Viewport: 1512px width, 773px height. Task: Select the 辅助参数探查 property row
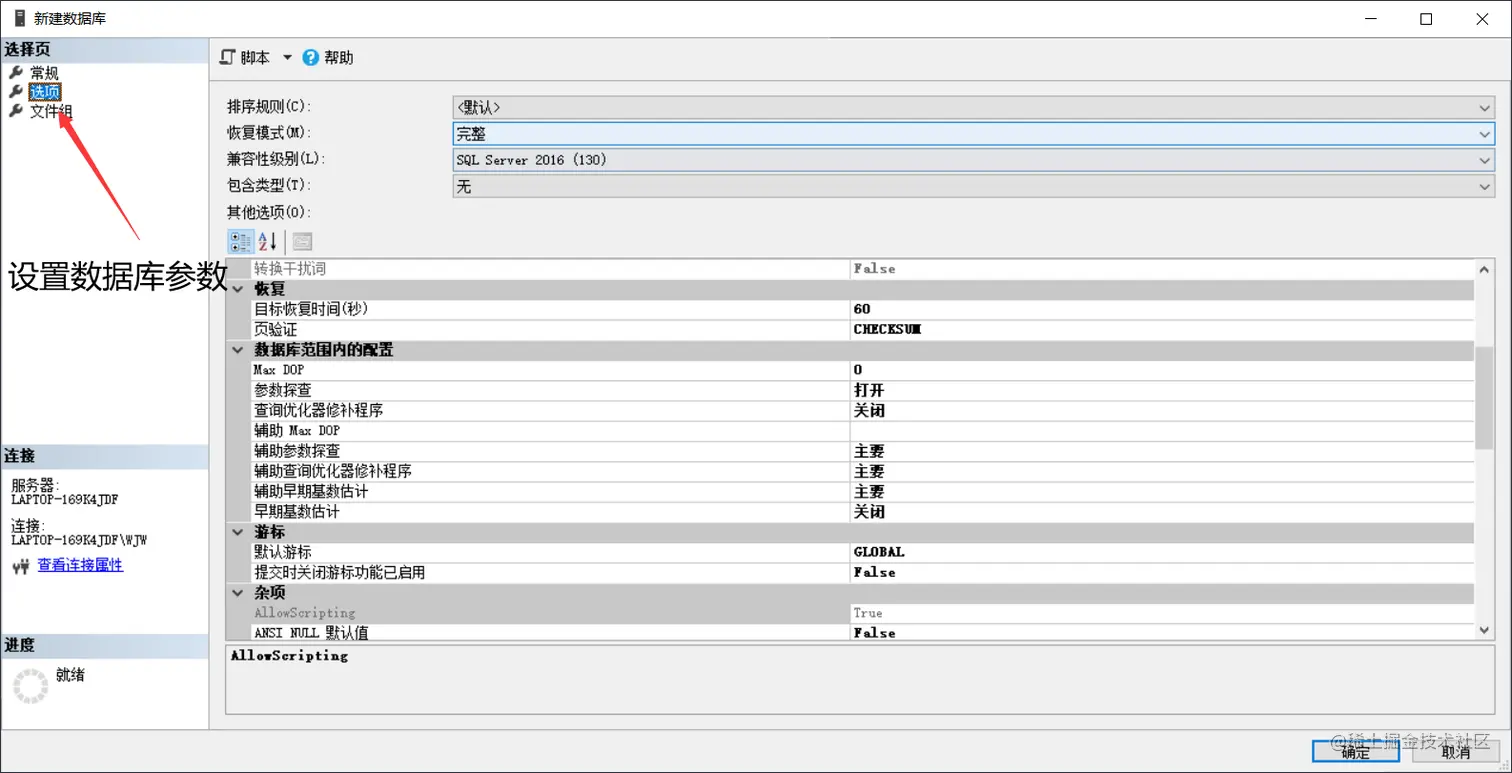click(861, 451)
